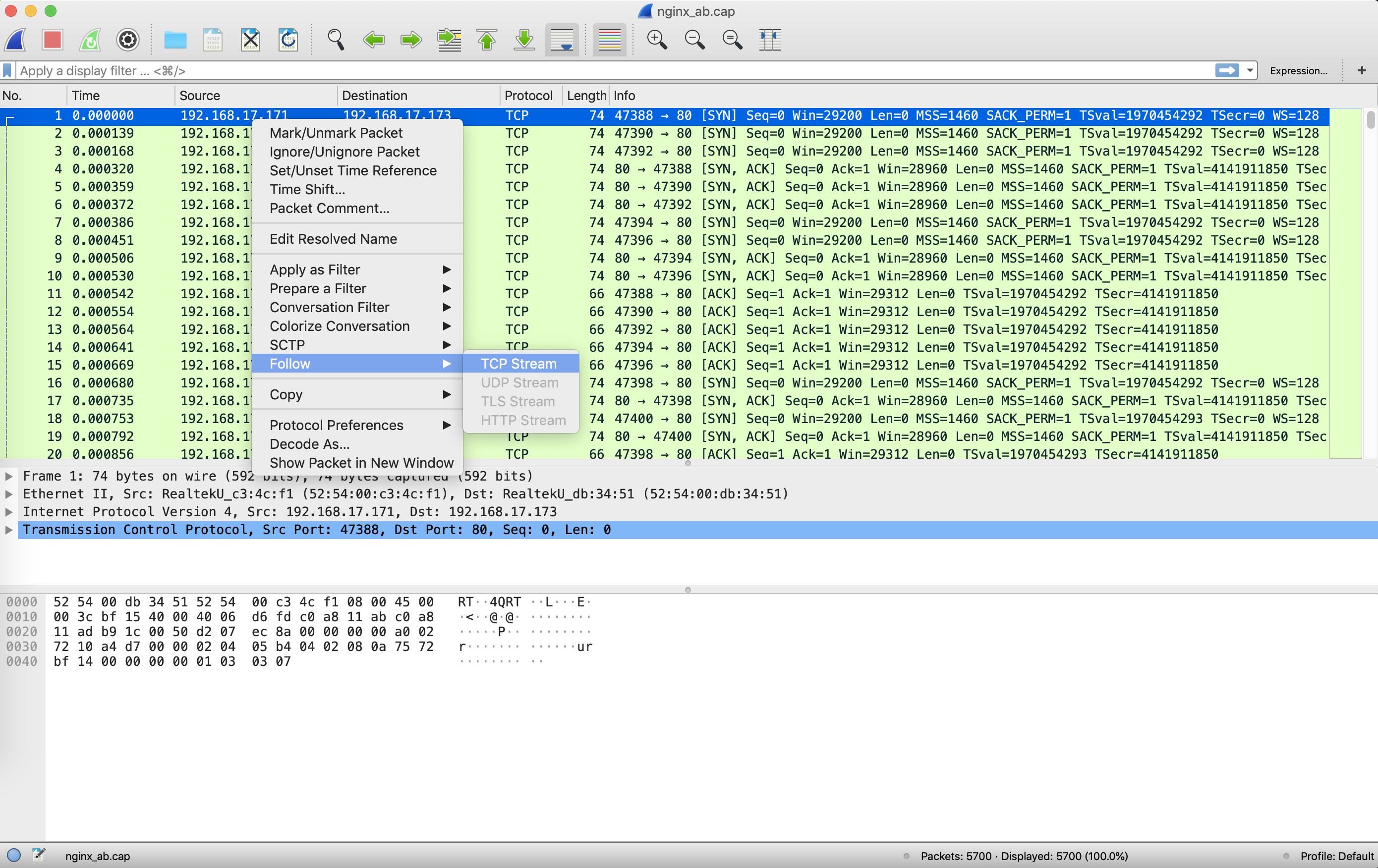Stop the current capture
Image resolution: width=1378 pixels, height=868 pixels.
click(x=53, y=40)
